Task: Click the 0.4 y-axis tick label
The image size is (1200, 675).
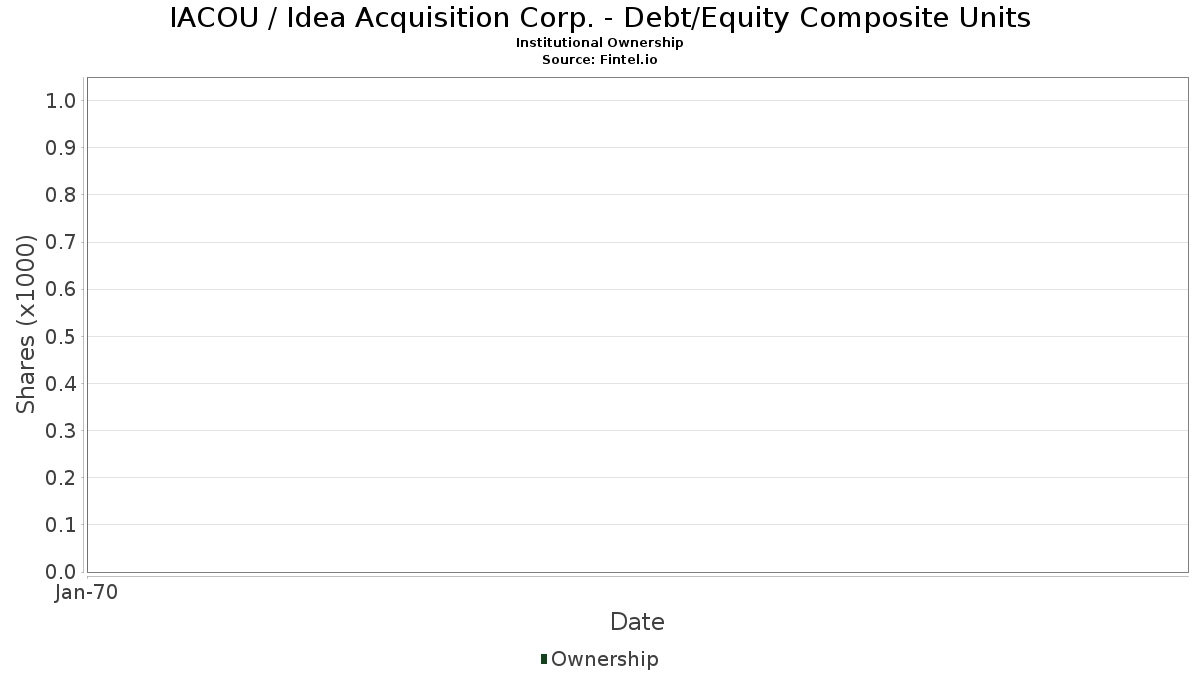Action: click(x=61, y=384)
